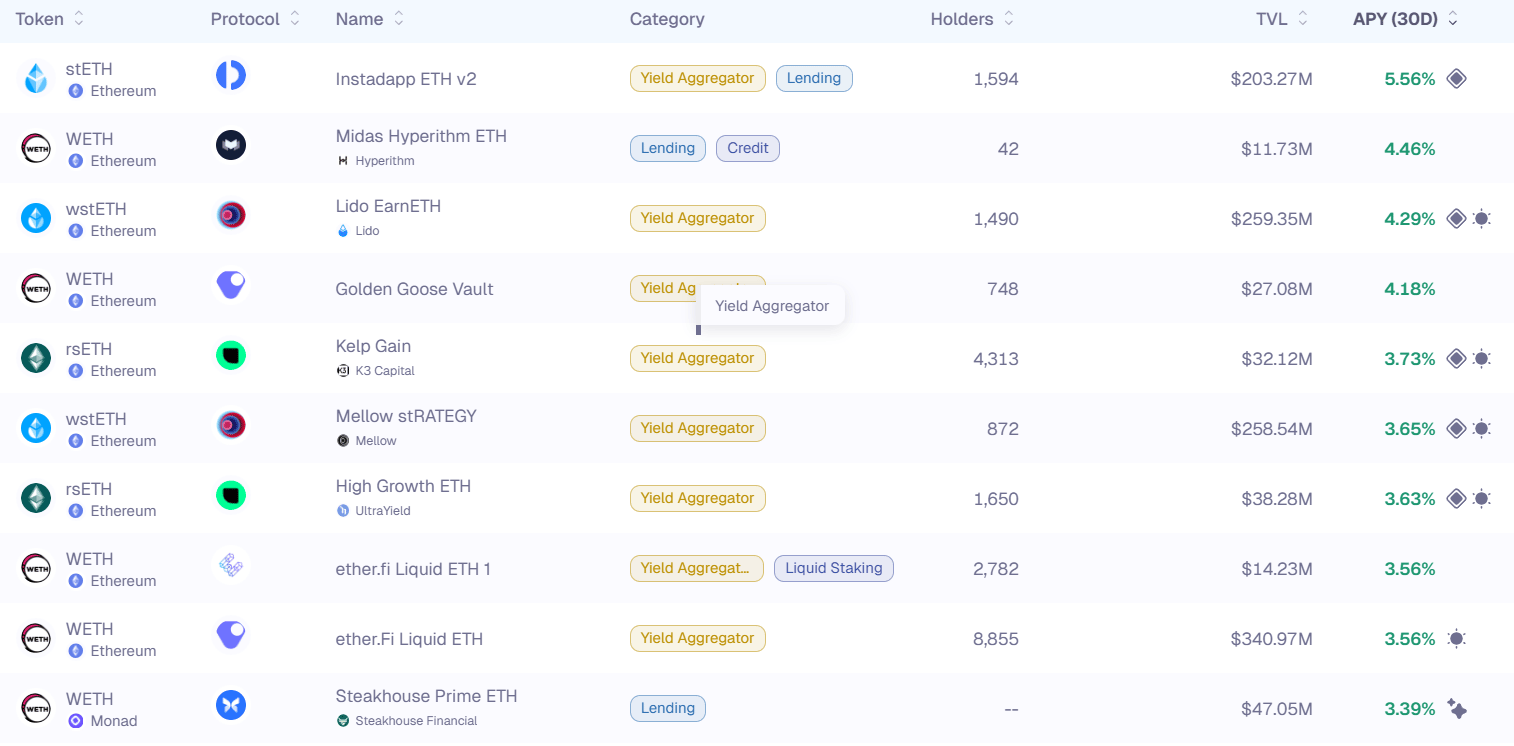Viewport: 1514px width, 746px height.
Task: Open the Golden Goose Vault entry
Action: tap(415, 289)
